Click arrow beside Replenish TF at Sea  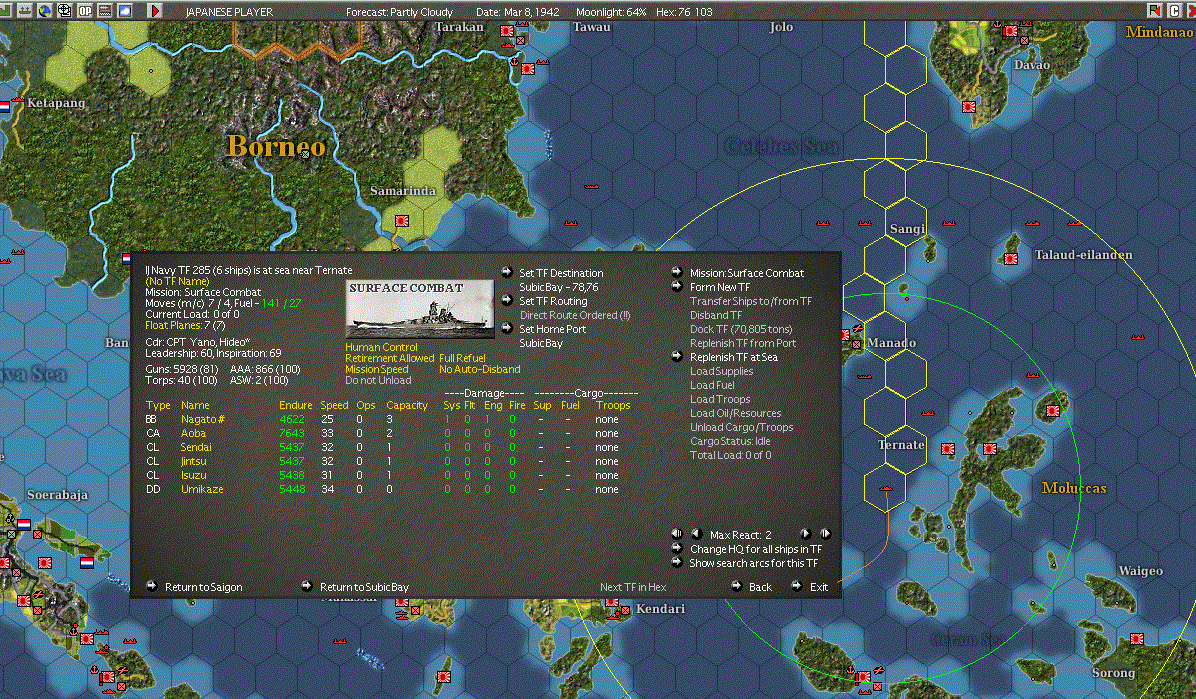(x=677, y=356)
